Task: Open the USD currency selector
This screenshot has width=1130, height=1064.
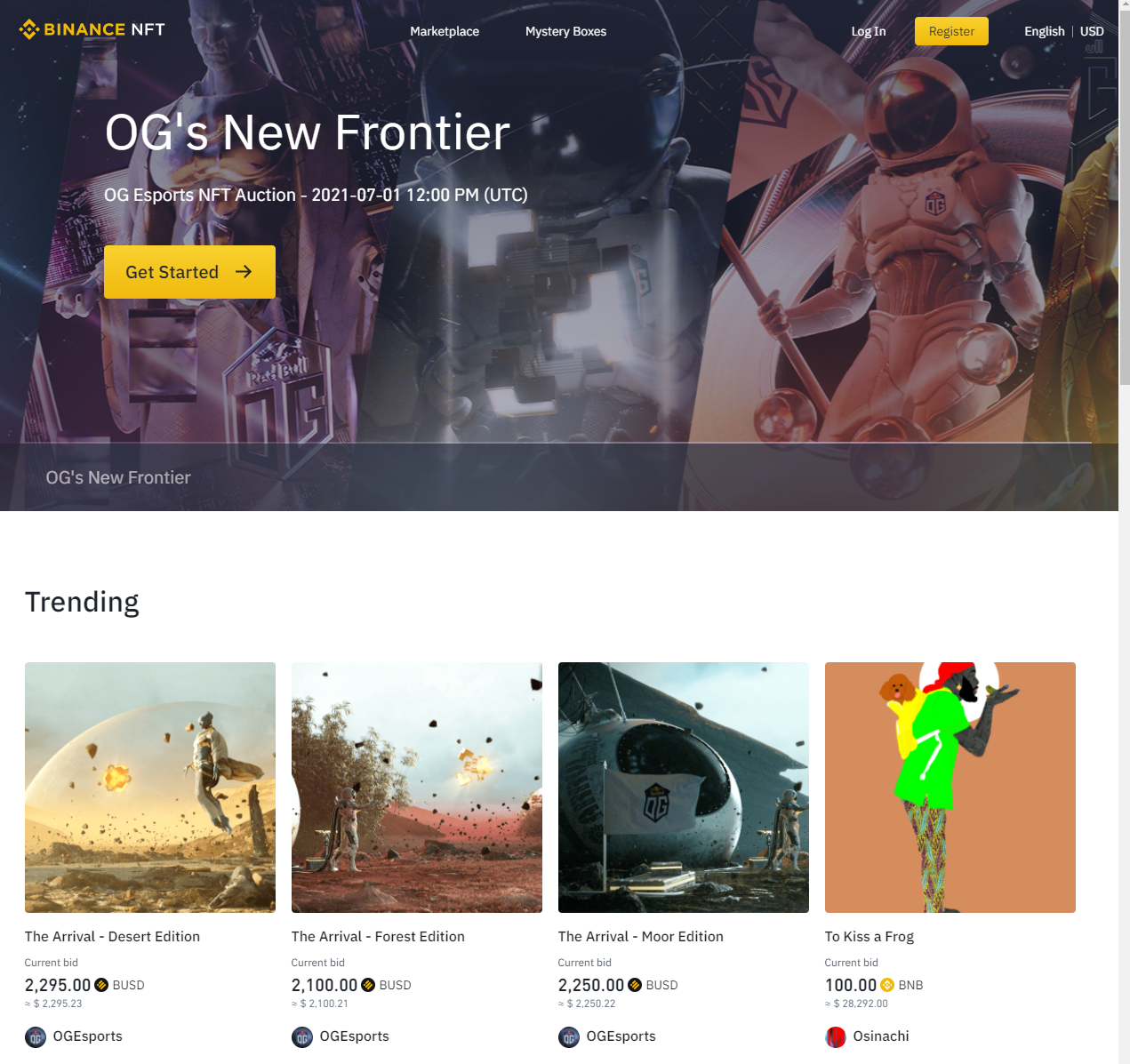Action: (1092, 31)
